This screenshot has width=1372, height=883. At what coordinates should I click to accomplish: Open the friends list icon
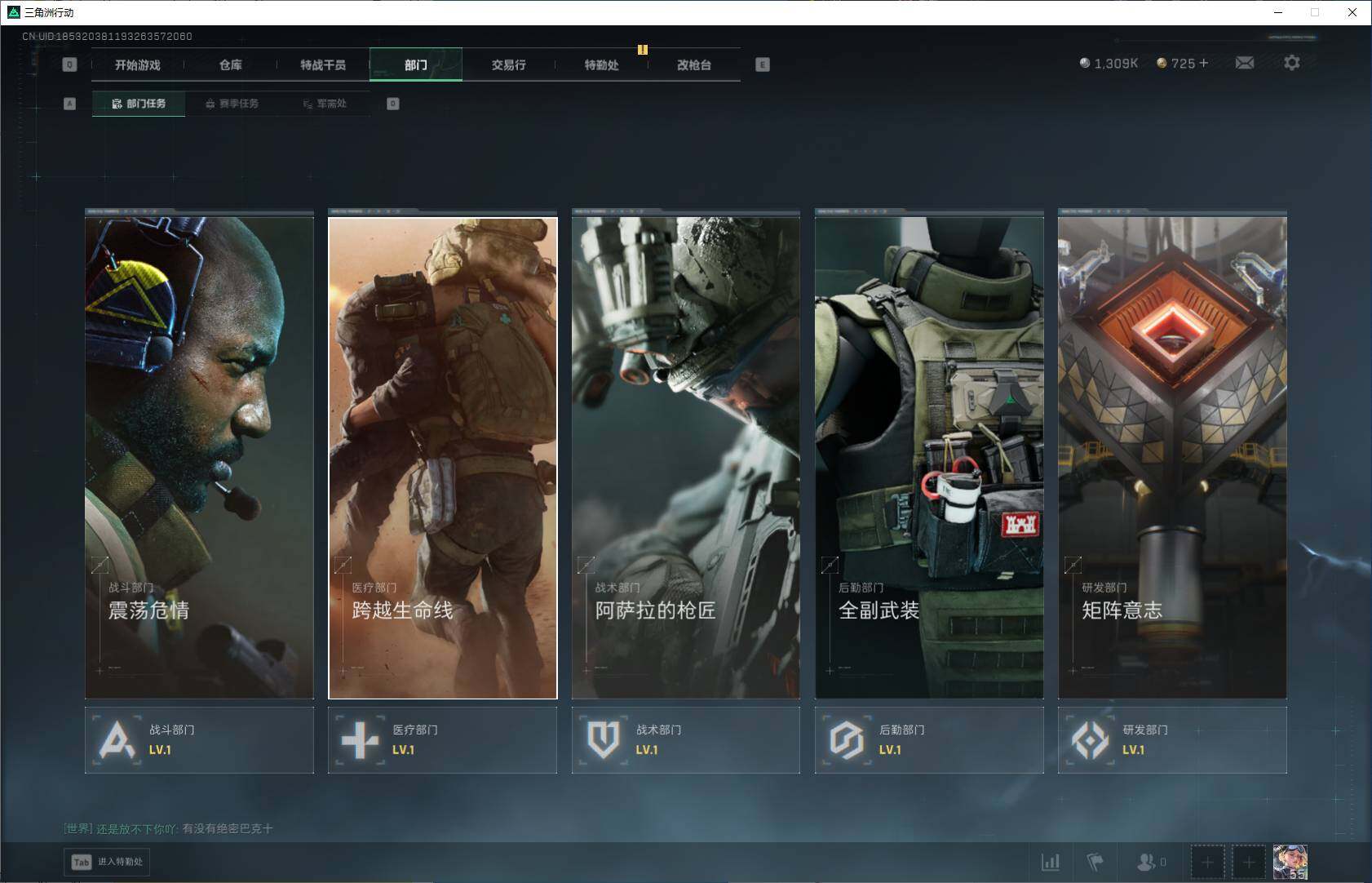[1147, 862]
